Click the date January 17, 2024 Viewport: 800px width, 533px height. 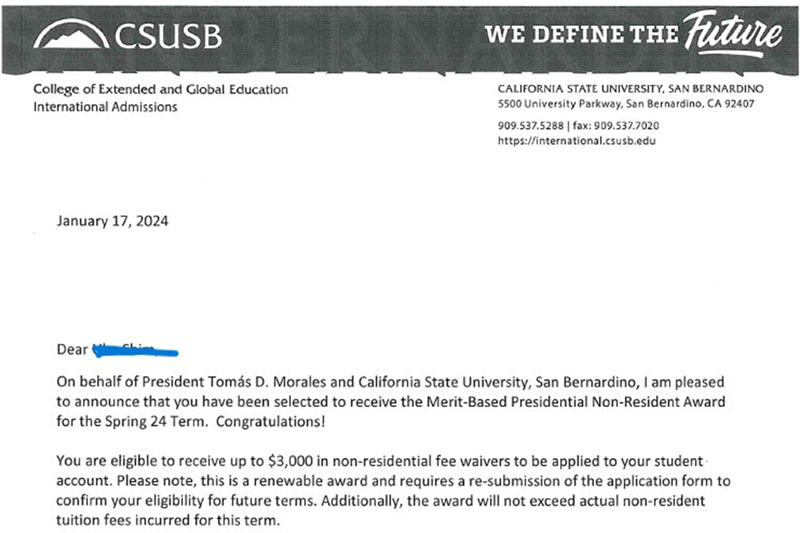113,221
